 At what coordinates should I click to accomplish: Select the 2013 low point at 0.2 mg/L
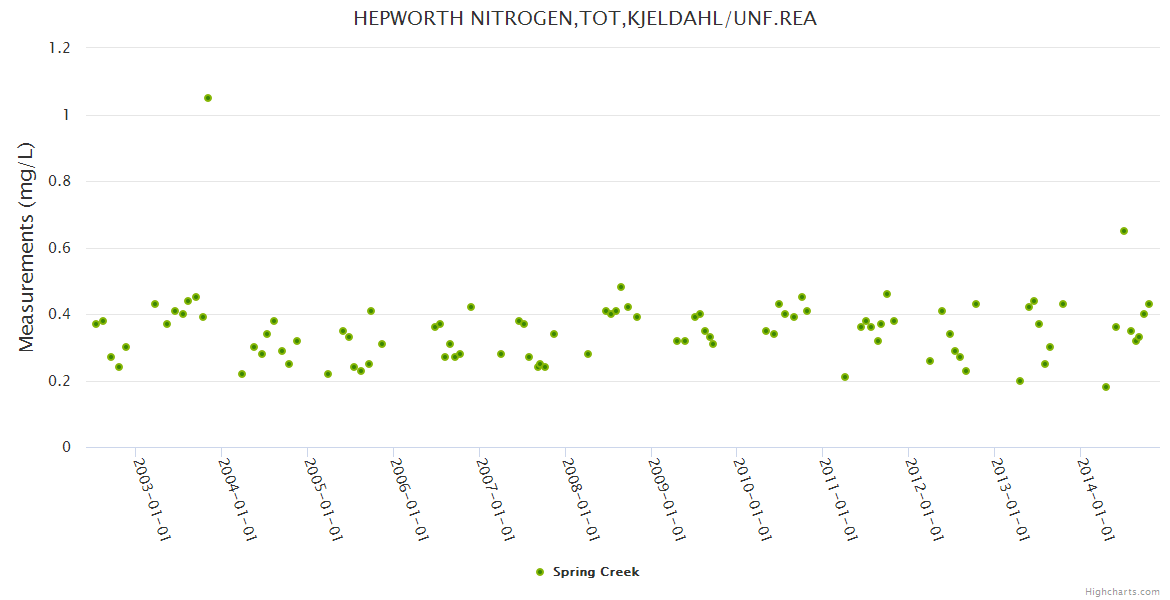(1020, 381)
